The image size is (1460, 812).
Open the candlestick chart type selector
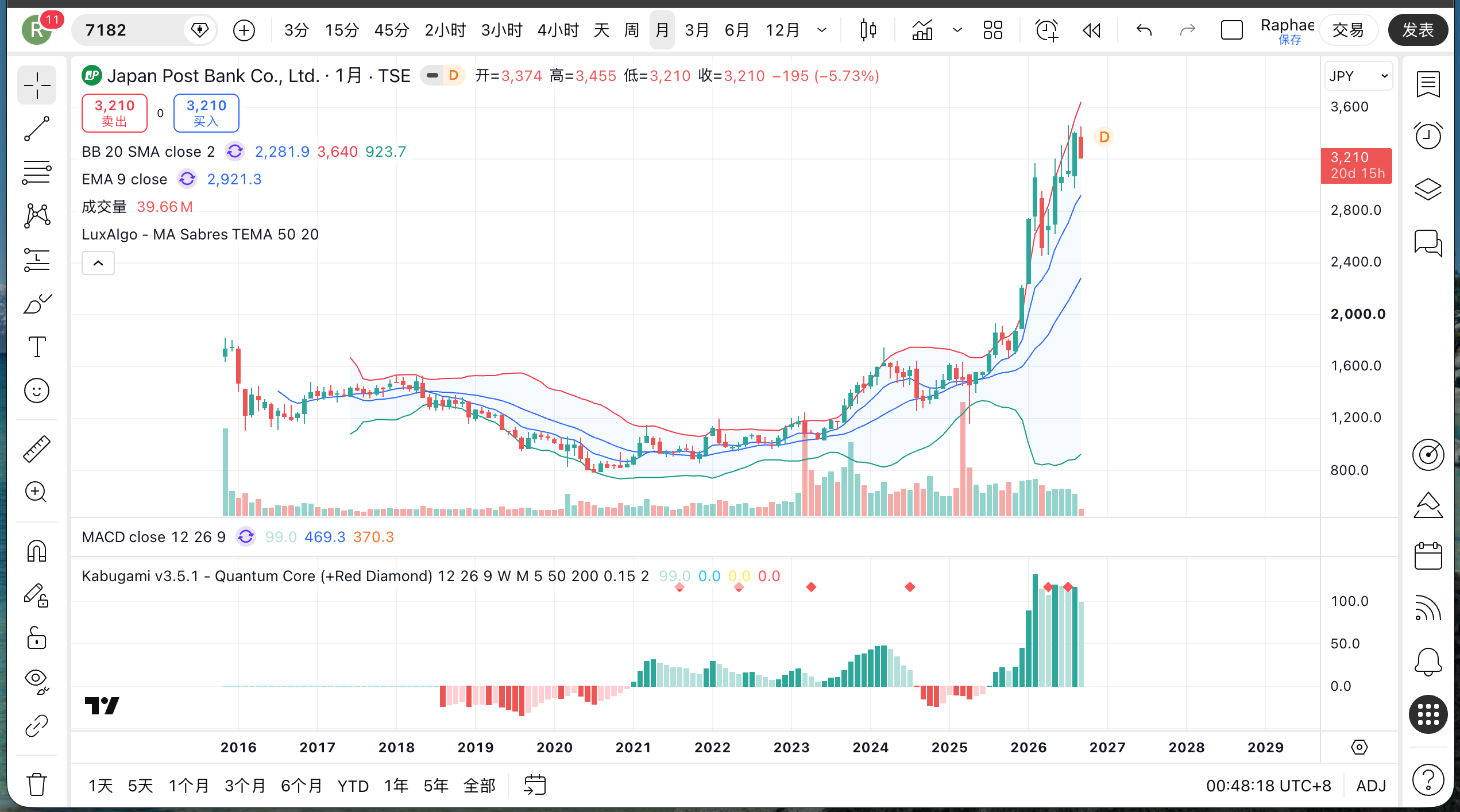pyautogui.click(x=868, y=30)
